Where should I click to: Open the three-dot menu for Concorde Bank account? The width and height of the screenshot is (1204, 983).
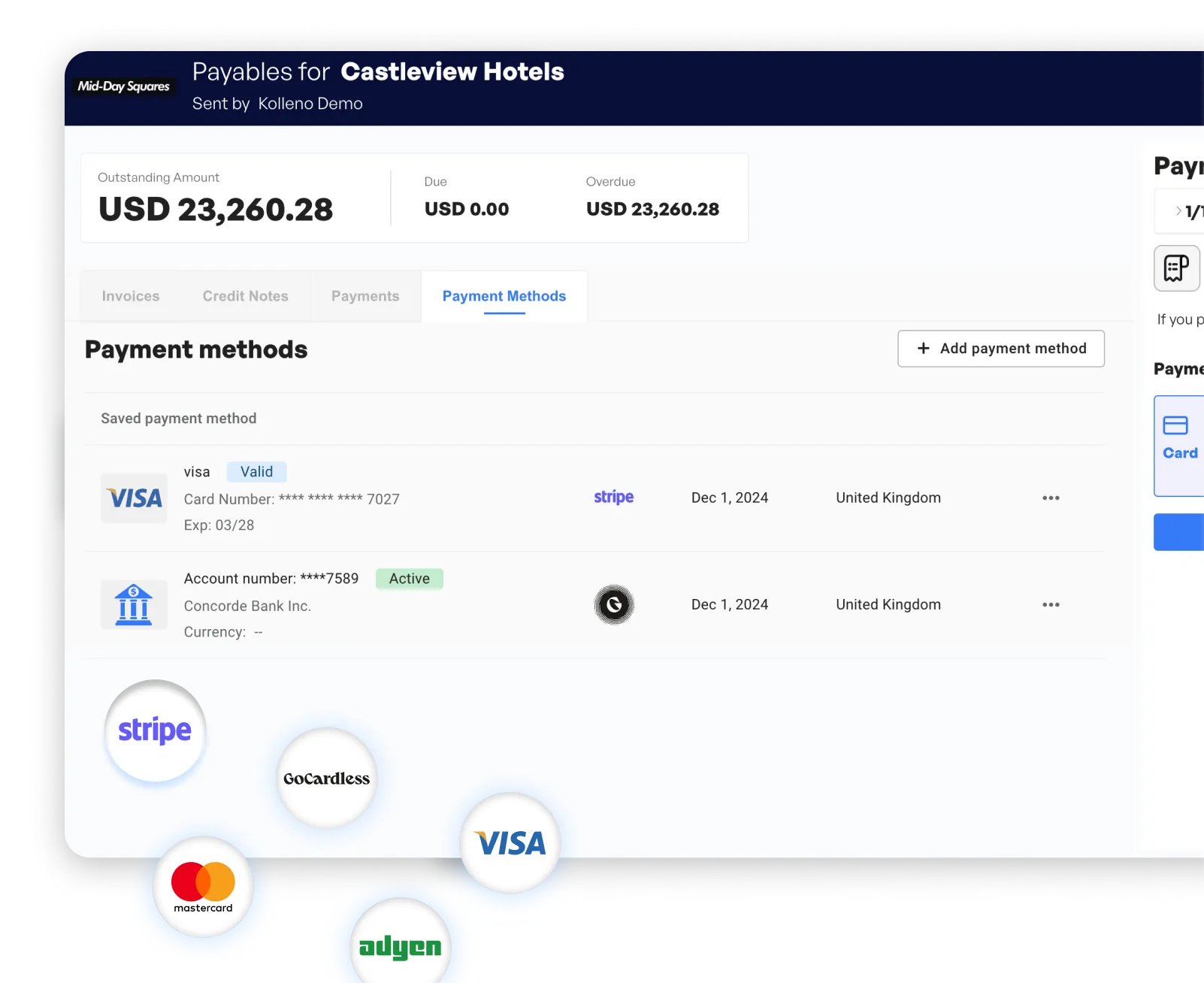[1051, 605]
